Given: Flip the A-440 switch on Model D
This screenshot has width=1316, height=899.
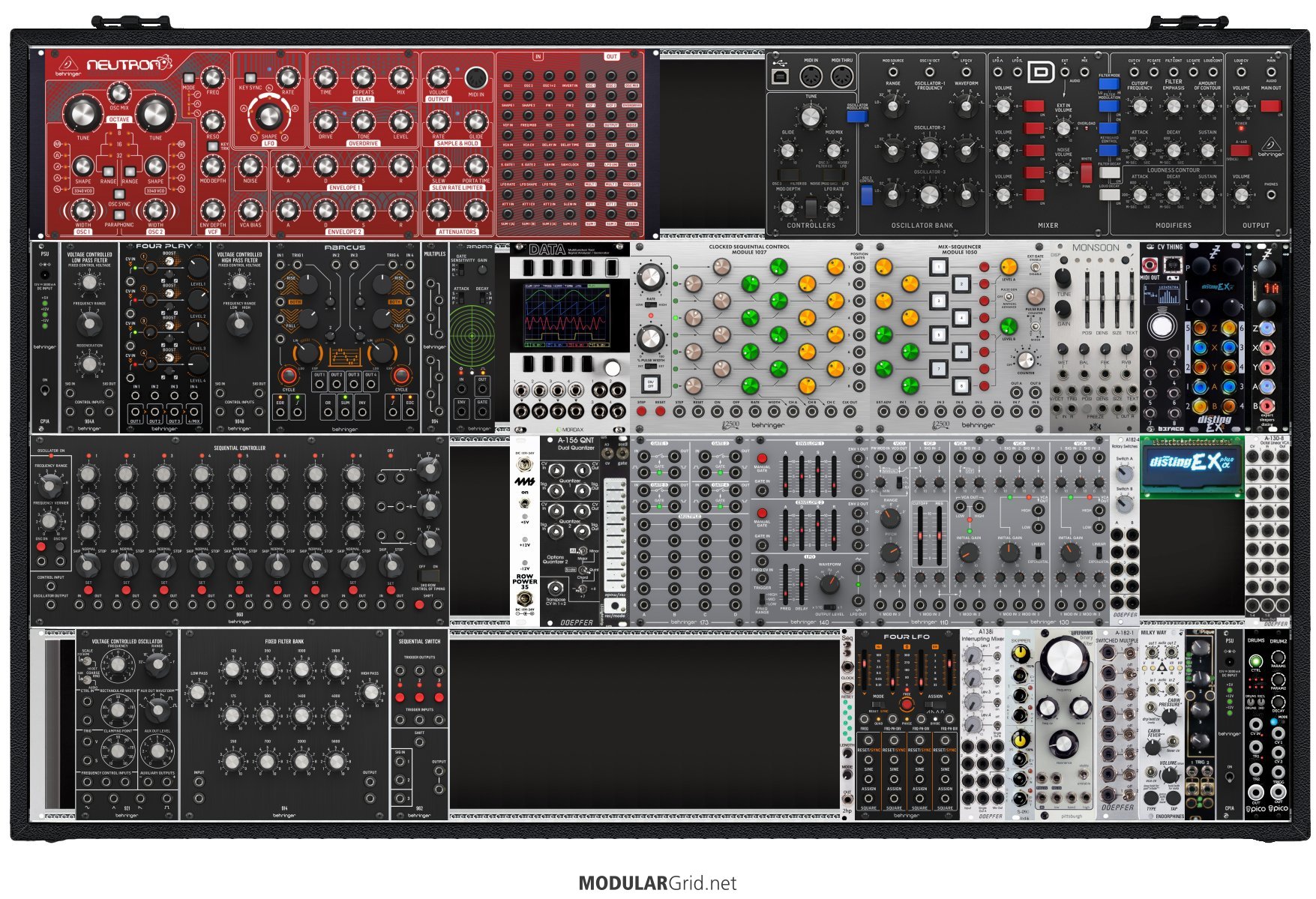Looking at the screenshot, I should [1240, 150].
